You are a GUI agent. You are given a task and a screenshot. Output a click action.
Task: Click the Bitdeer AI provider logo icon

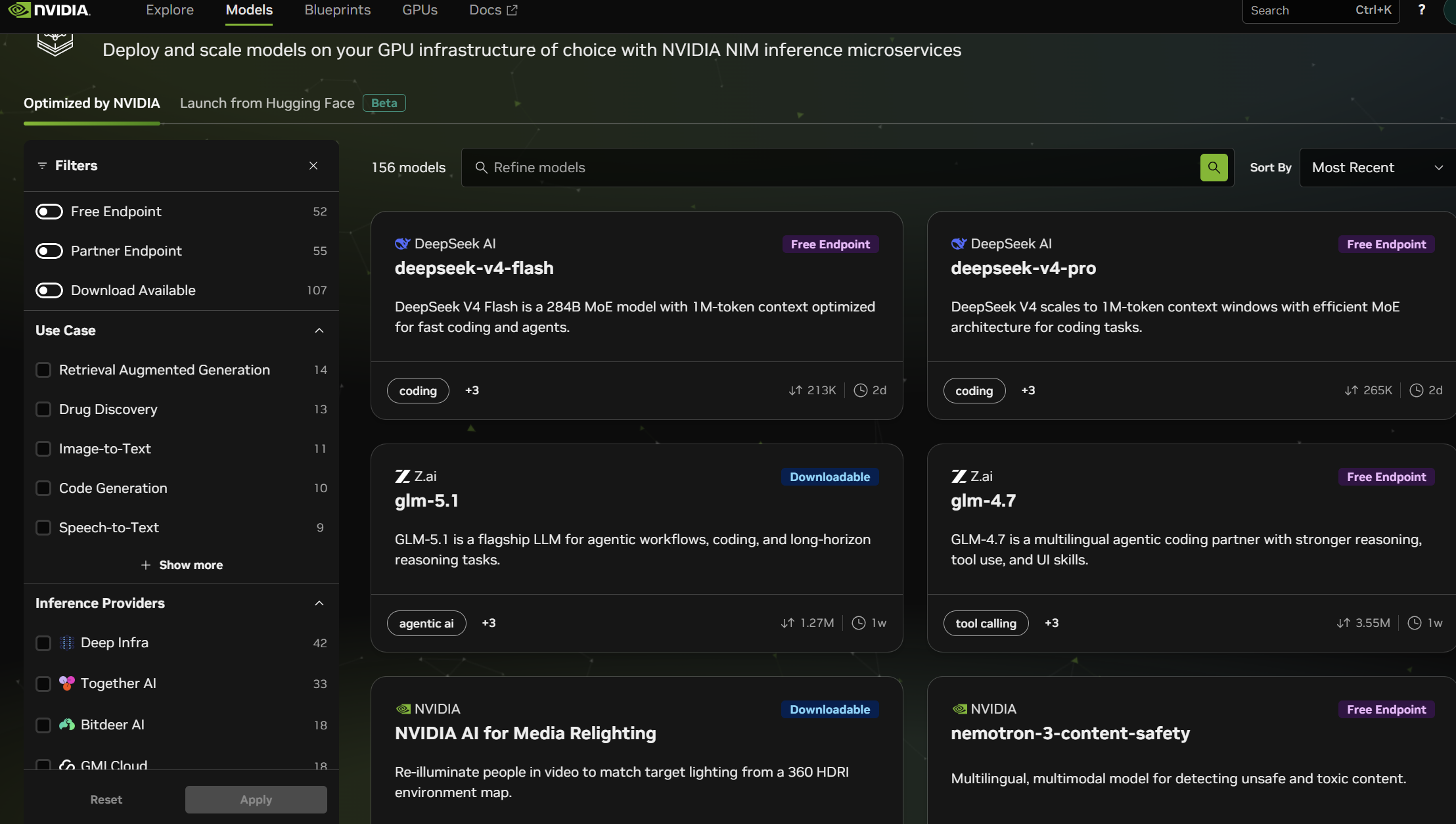tap(67, 725)
